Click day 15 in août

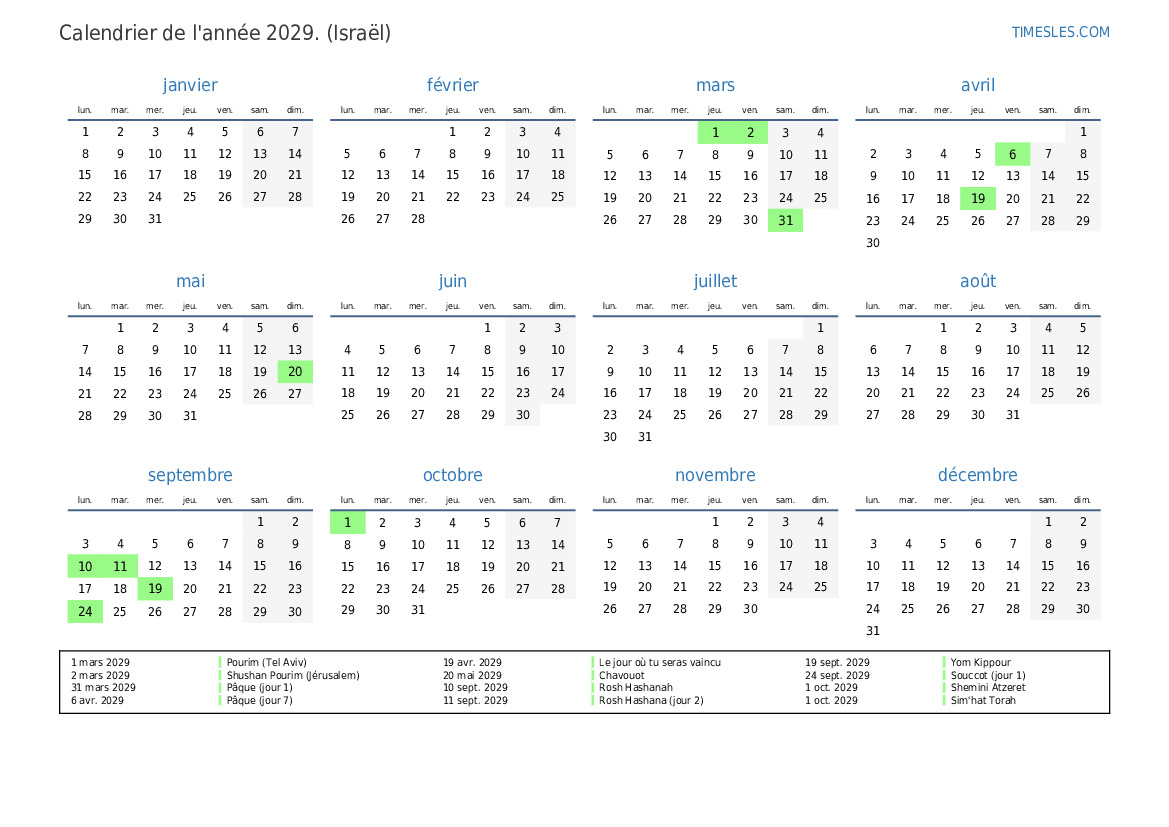(942, 371)
